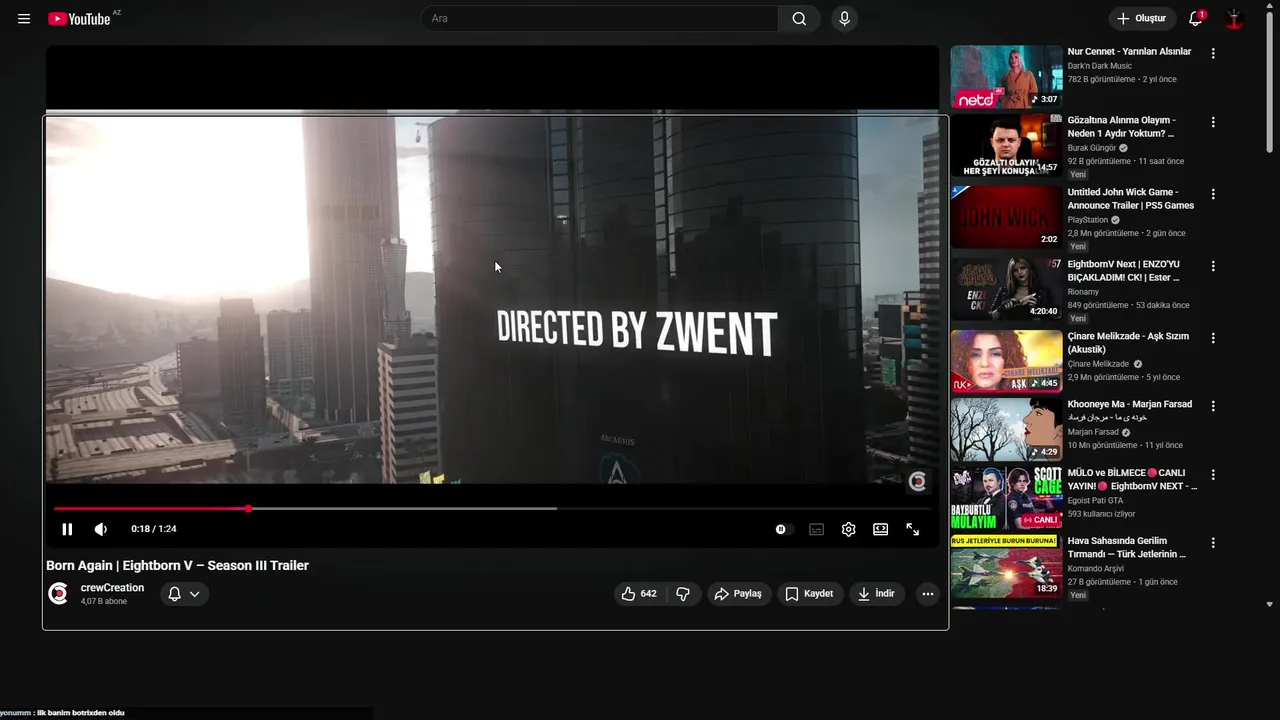Click the search magnifier button
Screen dimensions: 1280x720
point(799,19)
